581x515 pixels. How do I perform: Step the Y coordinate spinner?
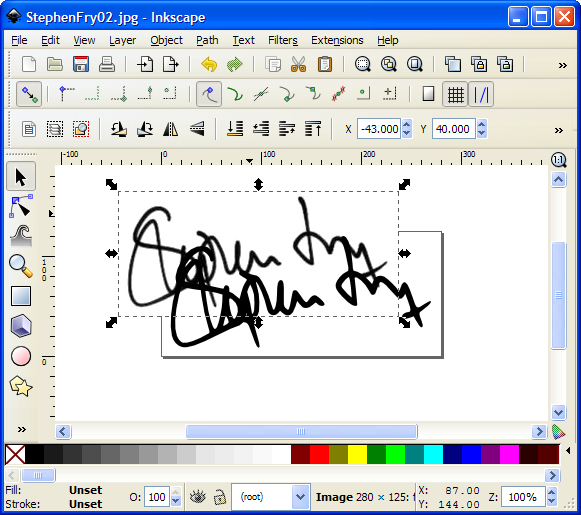[481, 129]
